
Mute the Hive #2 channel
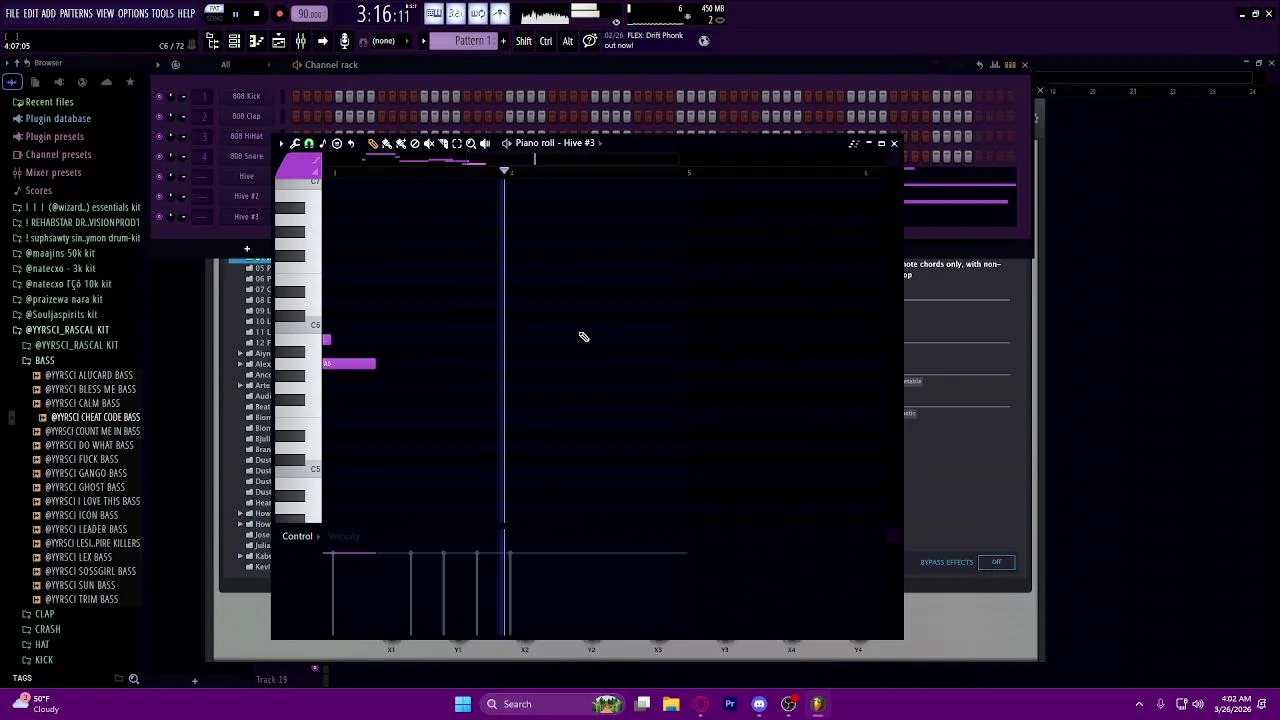159,196
